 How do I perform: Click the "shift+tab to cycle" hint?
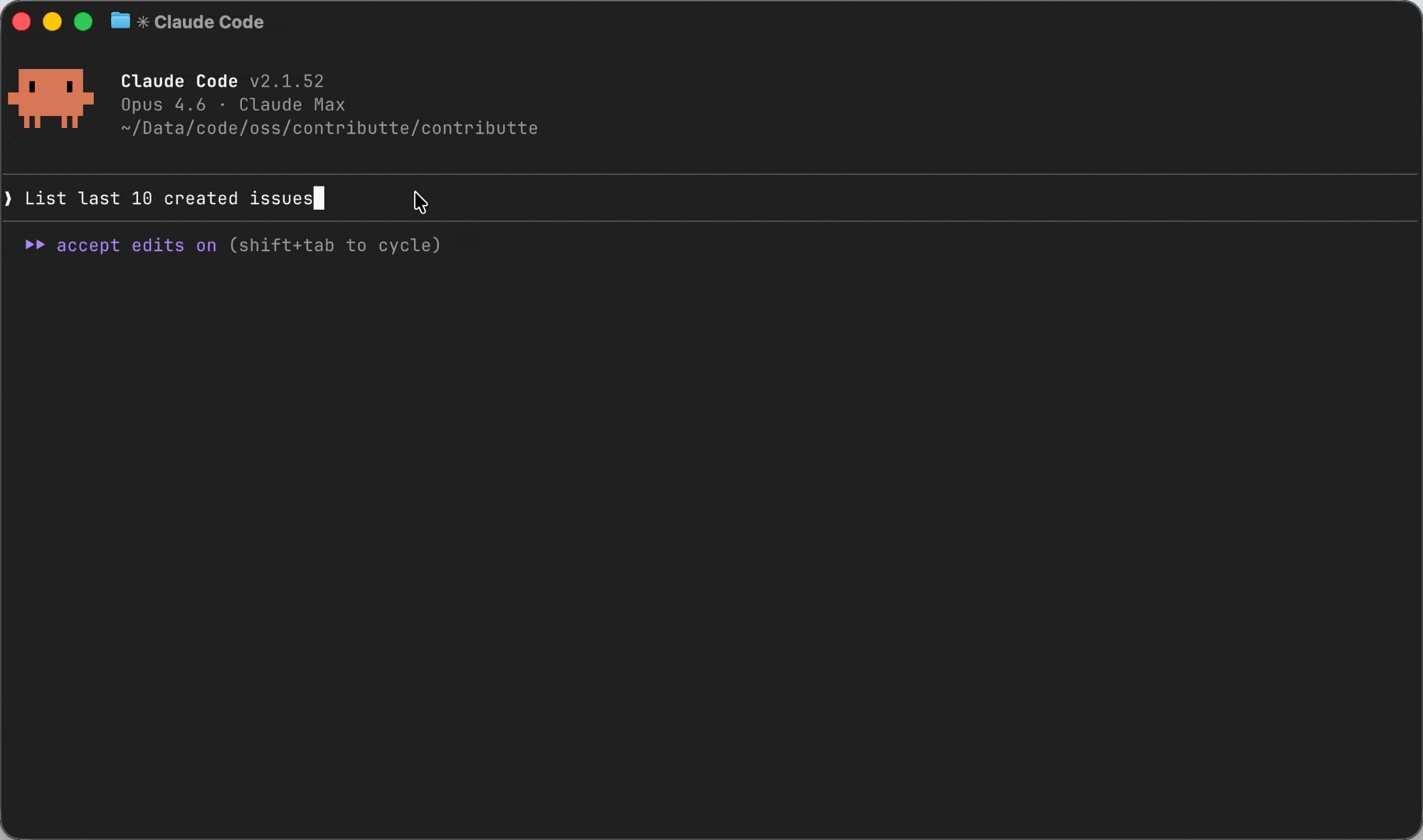(334, 245)
